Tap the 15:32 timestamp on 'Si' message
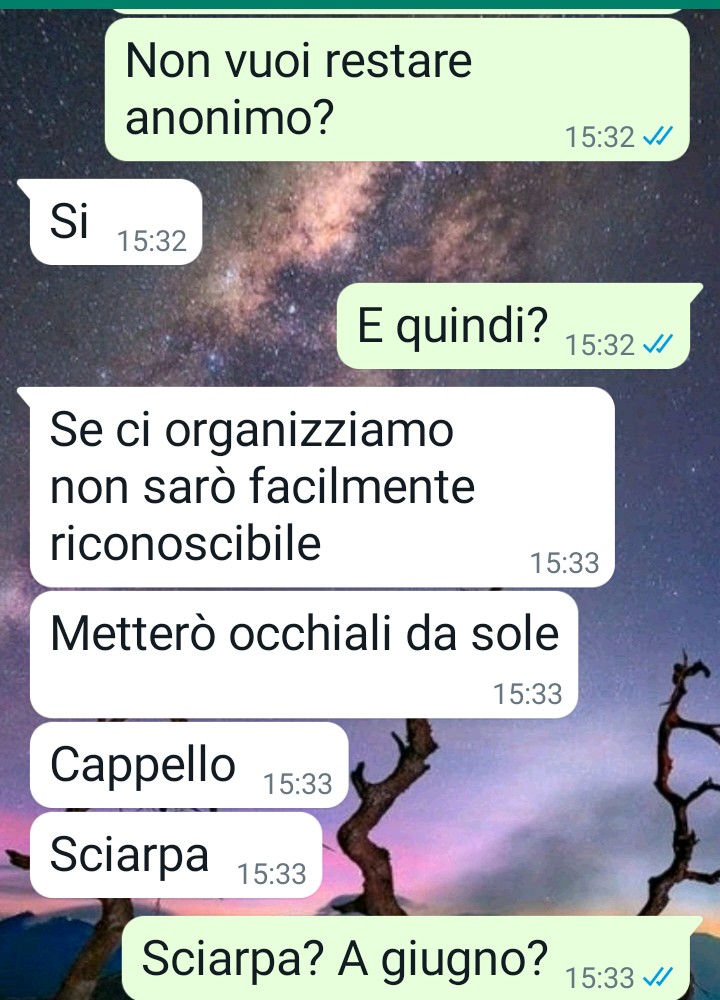 point(152,241)
